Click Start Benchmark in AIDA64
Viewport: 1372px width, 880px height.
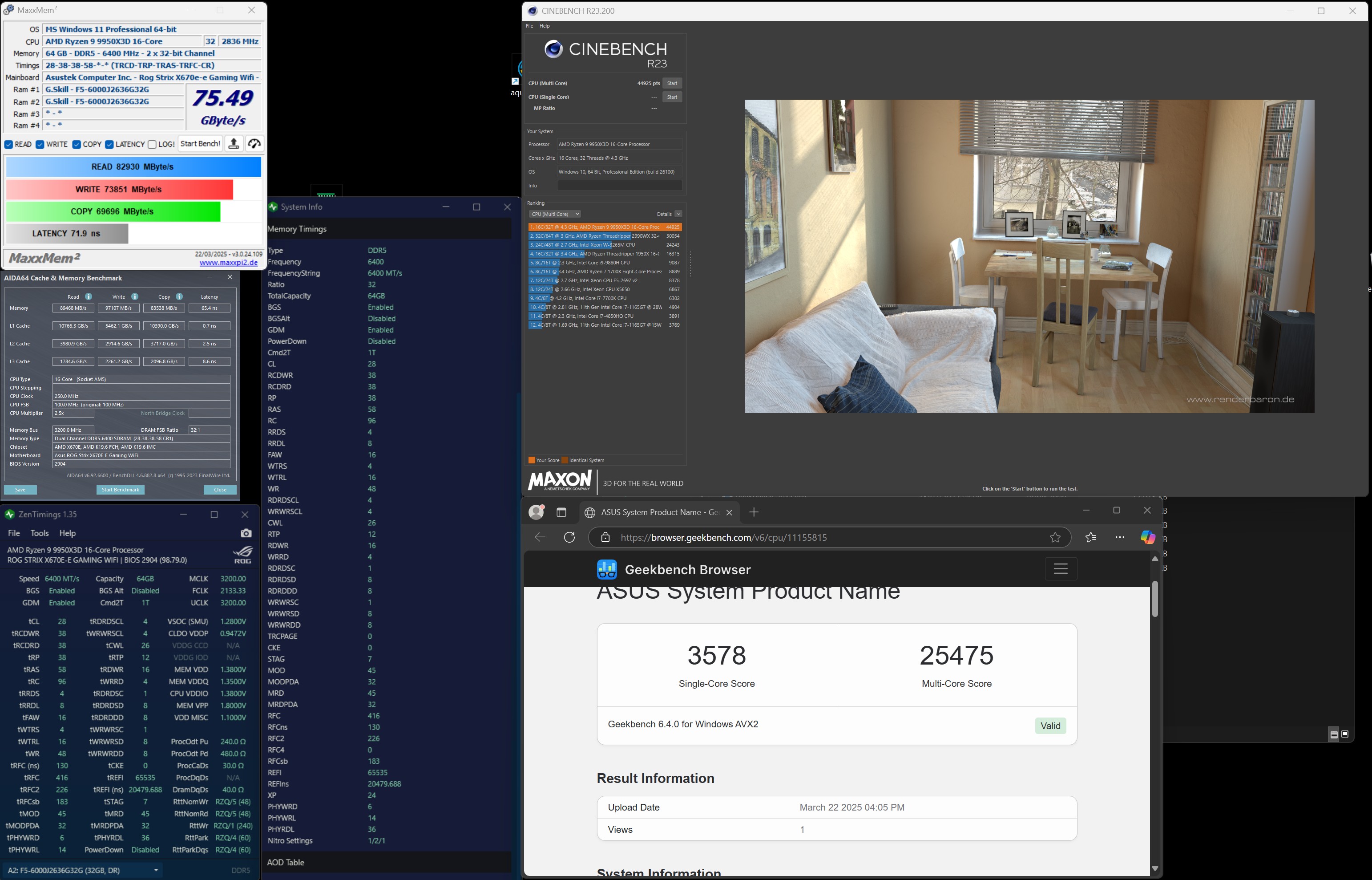coord(121,490)
